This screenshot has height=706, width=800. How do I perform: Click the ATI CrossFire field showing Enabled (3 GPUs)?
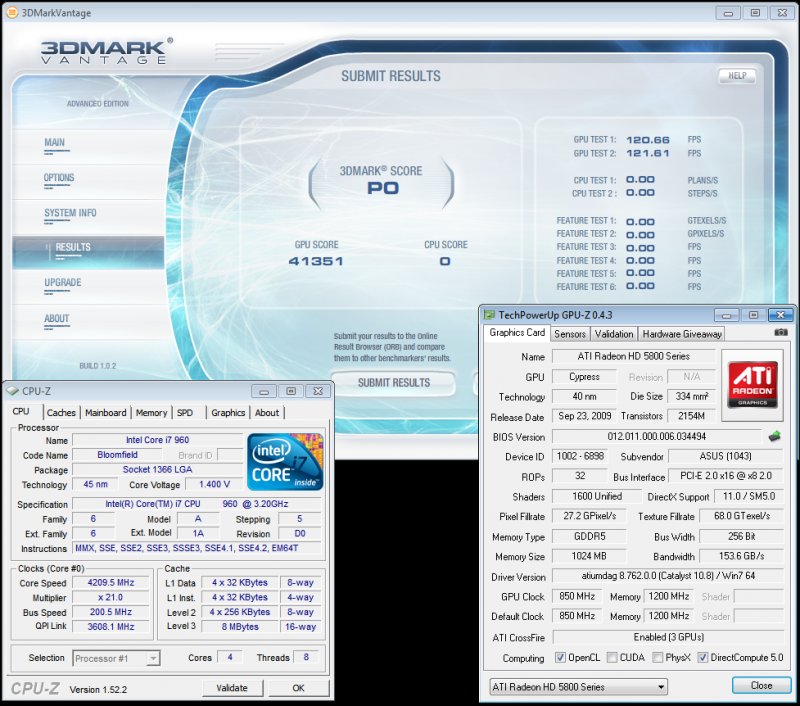(668, 637)
